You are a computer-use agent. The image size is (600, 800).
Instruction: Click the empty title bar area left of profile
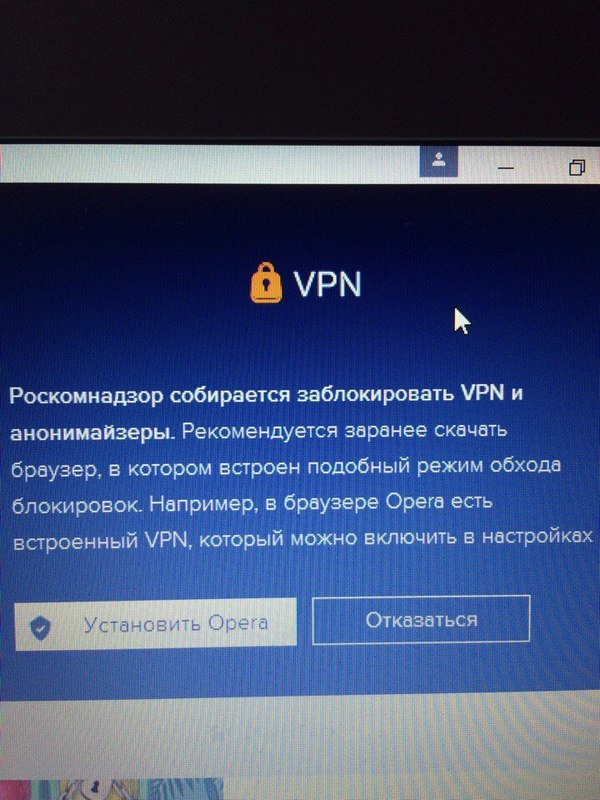[209, 164]
